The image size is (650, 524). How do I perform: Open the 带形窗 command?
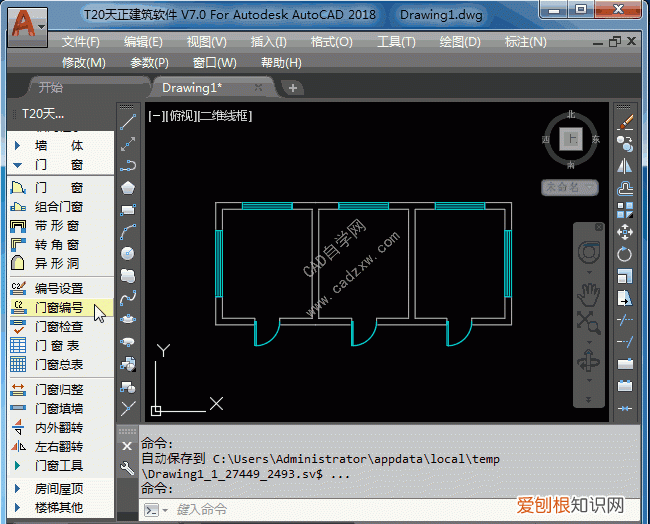point(61,226)
